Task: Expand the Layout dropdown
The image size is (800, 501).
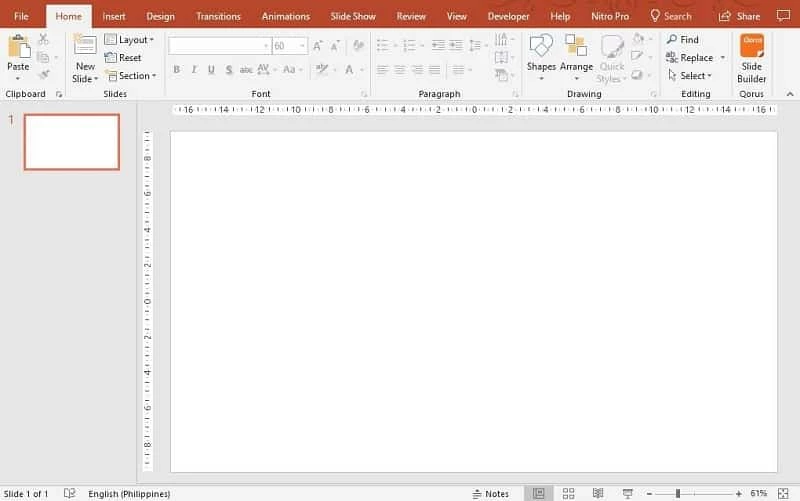Action: [x=130, y=40]
